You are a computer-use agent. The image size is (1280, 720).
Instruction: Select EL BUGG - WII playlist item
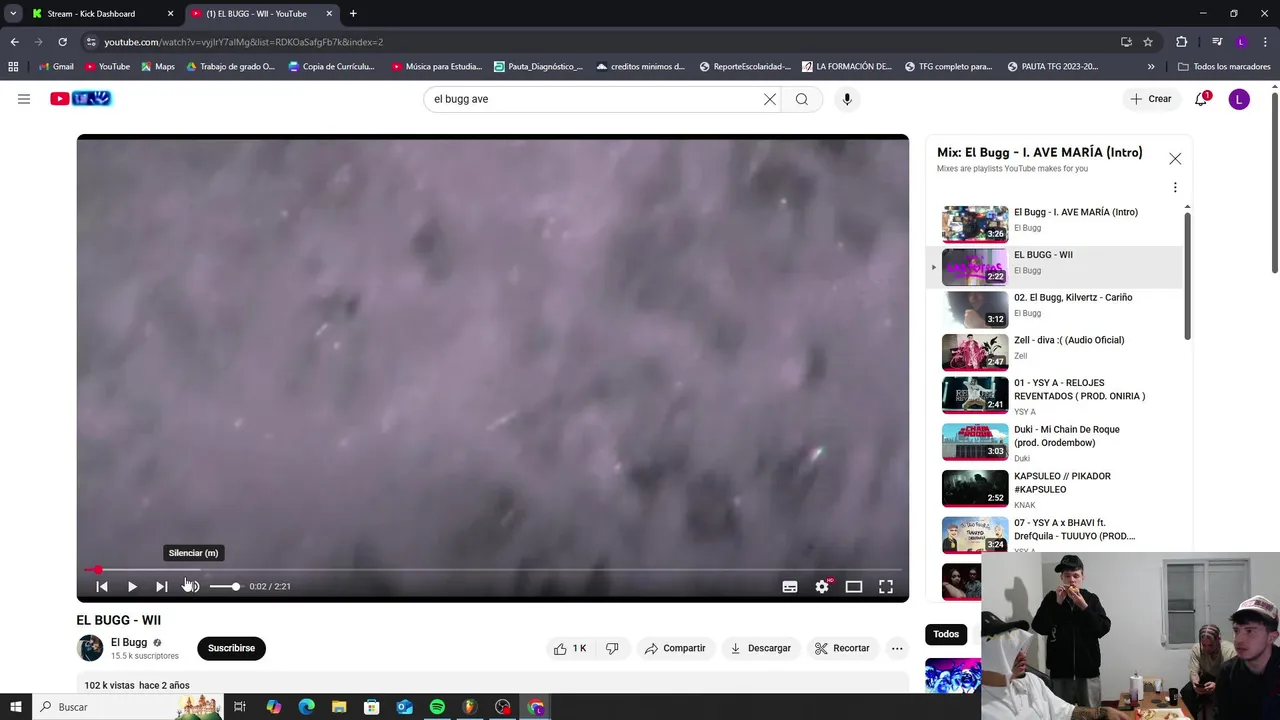click(x=1055, y=266)
